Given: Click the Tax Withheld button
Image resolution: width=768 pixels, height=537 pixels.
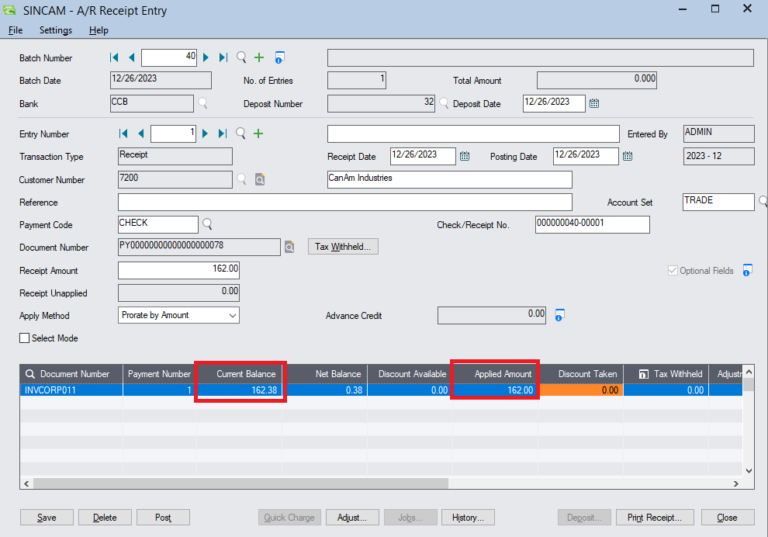Looking at the screenshot, I should pos(344,247).
